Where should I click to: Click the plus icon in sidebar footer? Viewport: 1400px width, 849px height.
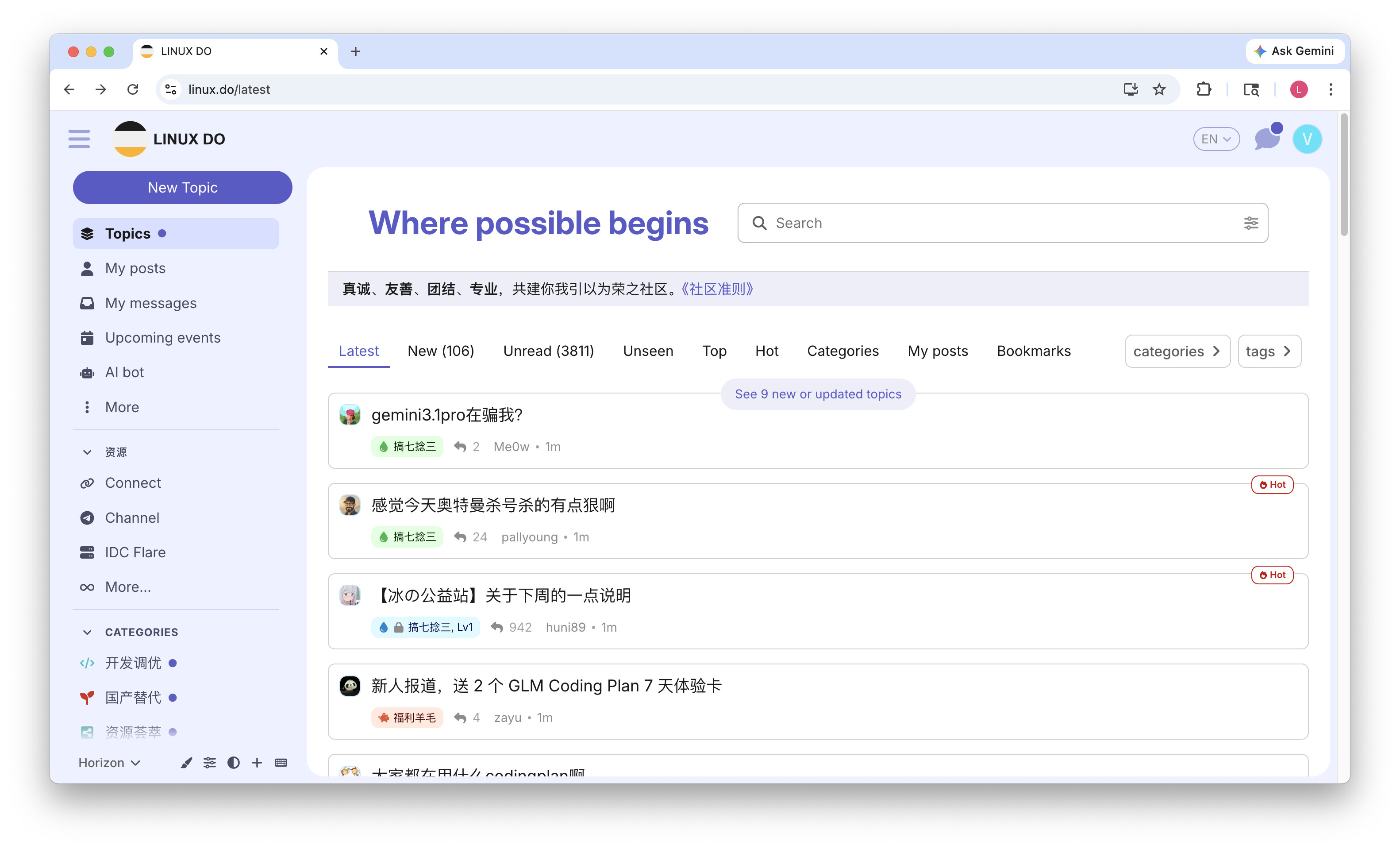tap(257, 763)
